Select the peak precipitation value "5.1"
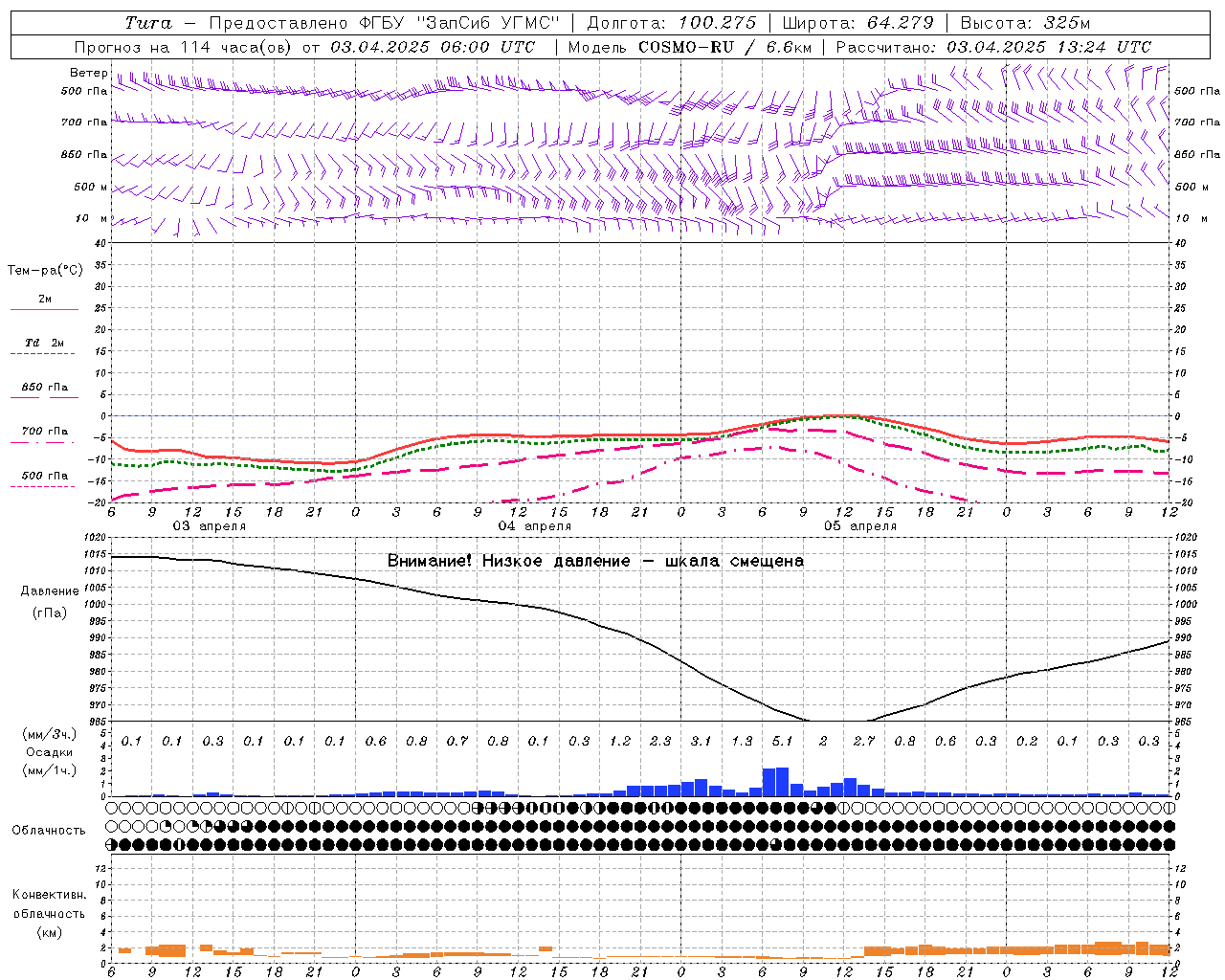 coord(782,741)
